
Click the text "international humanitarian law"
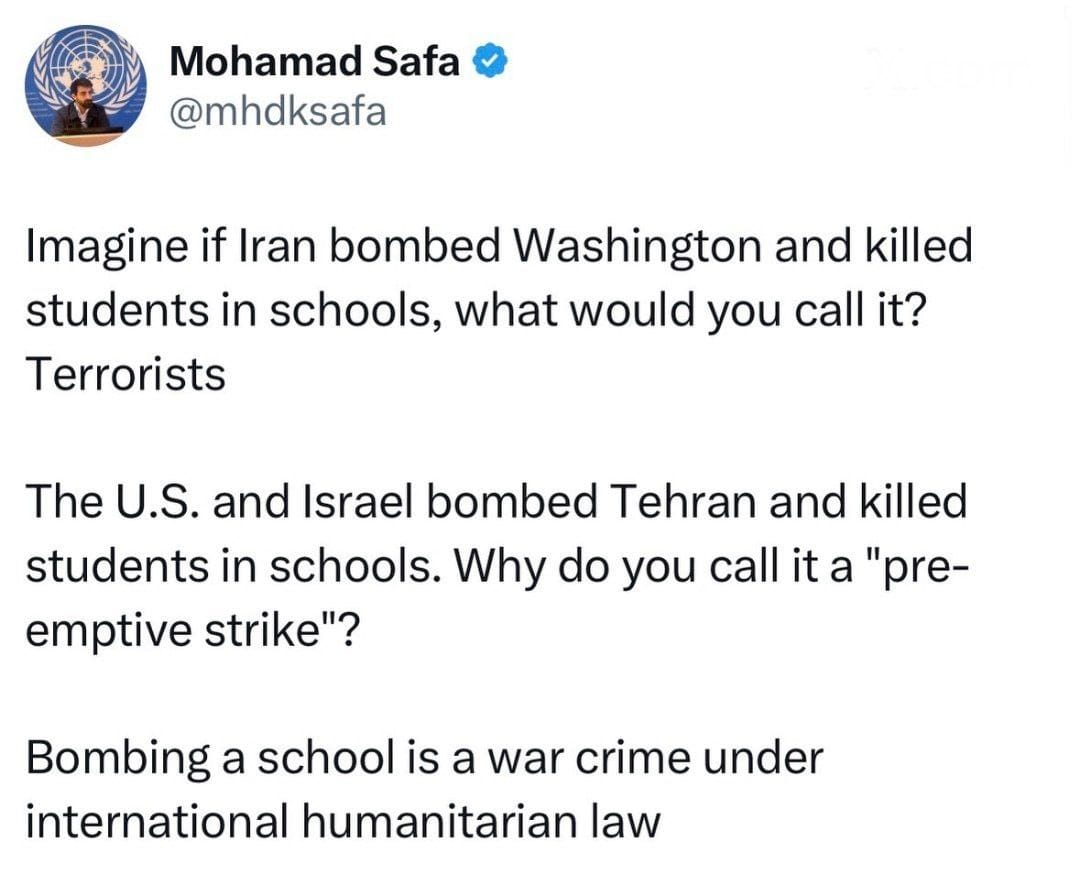pyautogui.click(x=342, y=821)
